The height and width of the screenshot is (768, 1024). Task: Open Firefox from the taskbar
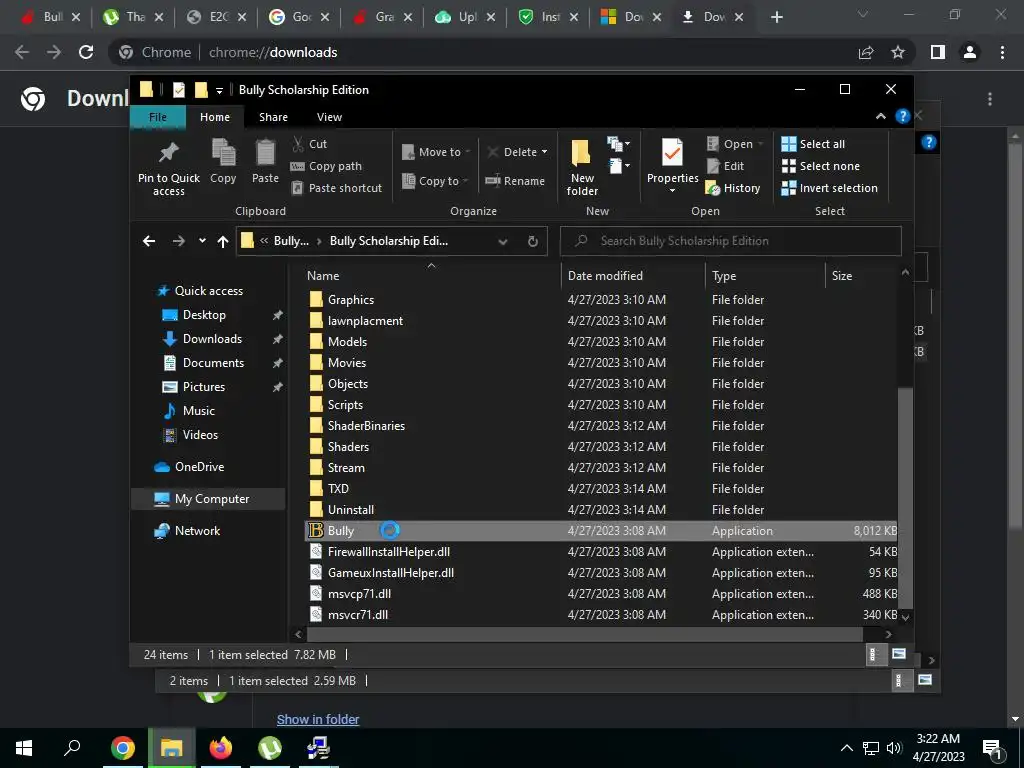(x=221, y=748)
